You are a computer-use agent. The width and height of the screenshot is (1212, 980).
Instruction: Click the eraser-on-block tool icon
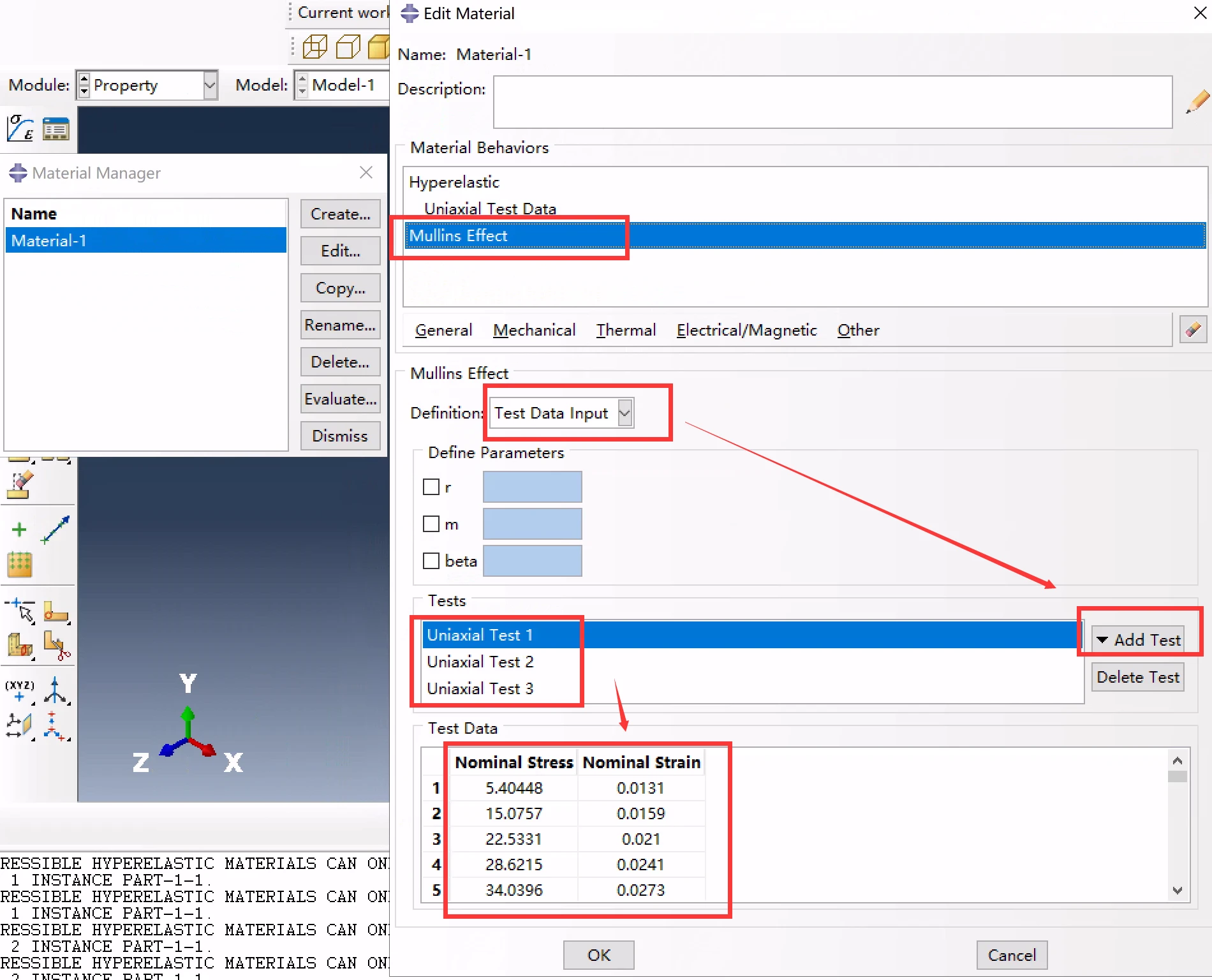click(x=20, y=485)
